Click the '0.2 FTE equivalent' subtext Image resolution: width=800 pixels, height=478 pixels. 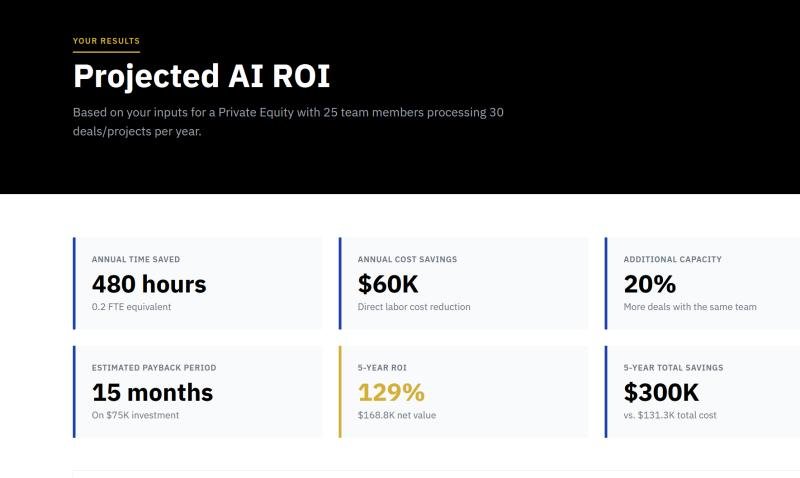pyautogui.click(x=131, y=307)
